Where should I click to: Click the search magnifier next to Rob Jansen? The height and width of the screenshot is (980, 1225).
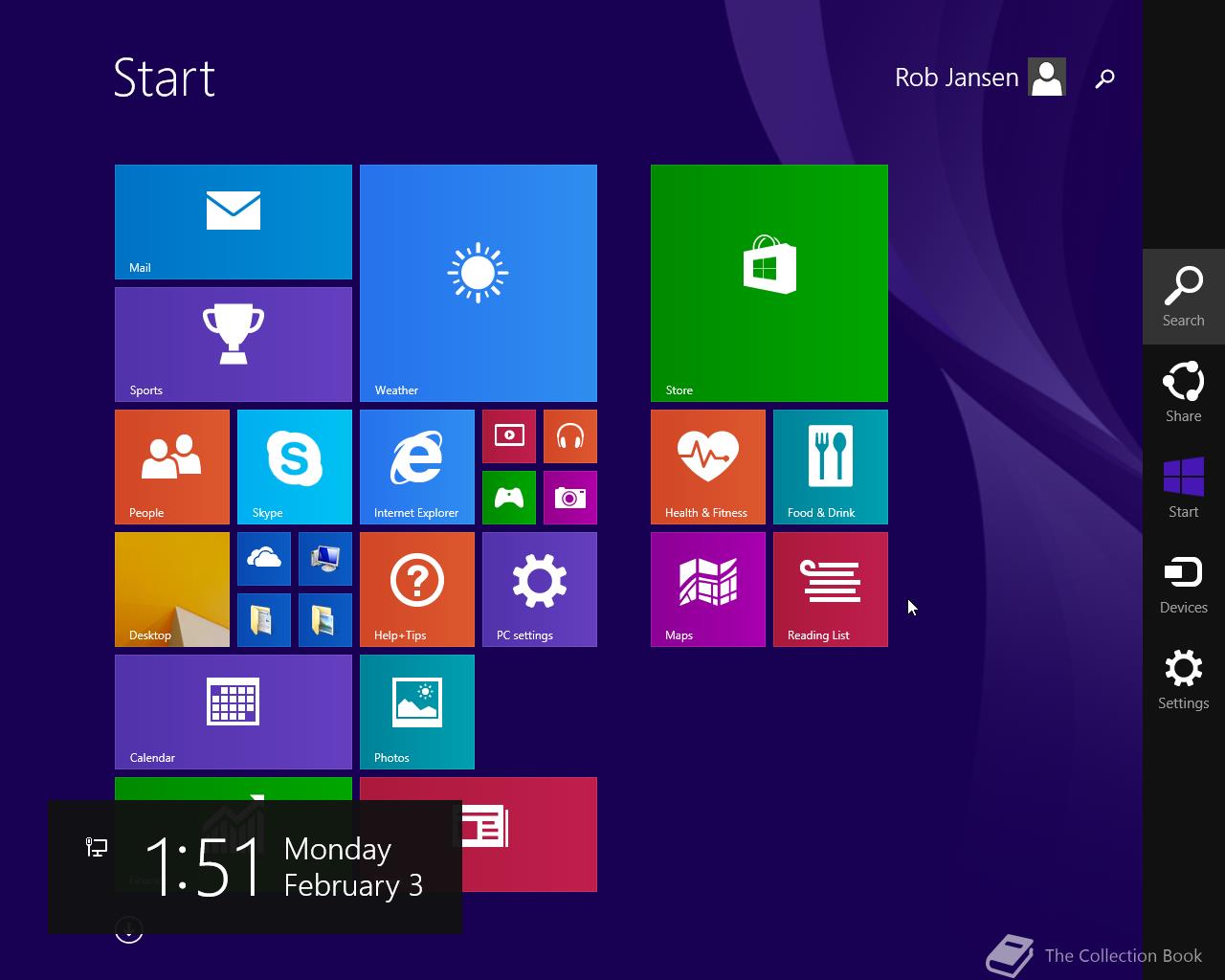[x=1105, y=78]
